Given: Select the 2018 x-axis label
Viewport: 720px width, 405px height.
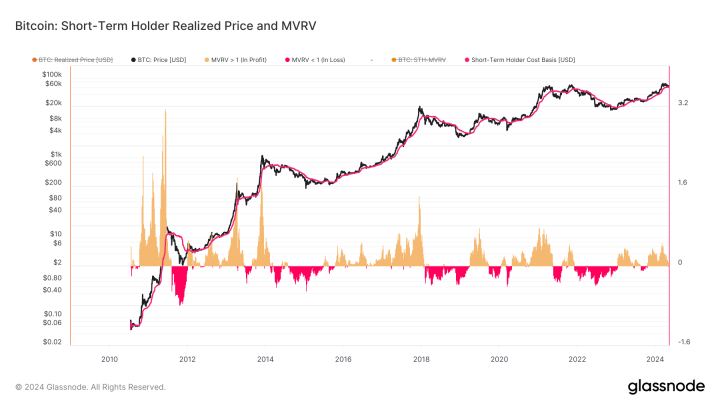Looking at the screenshot, I should coord(421,359).
